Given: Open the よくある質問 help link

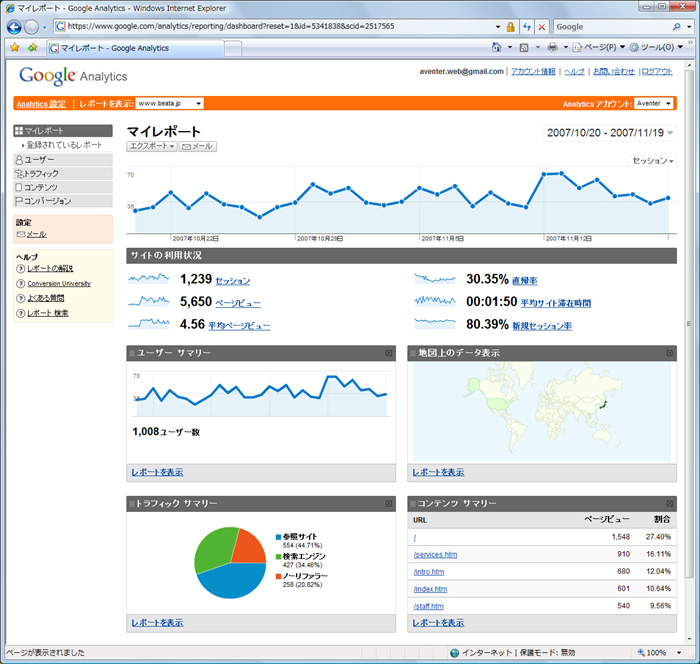Looking at the screenshot, I should coord(46,298).
